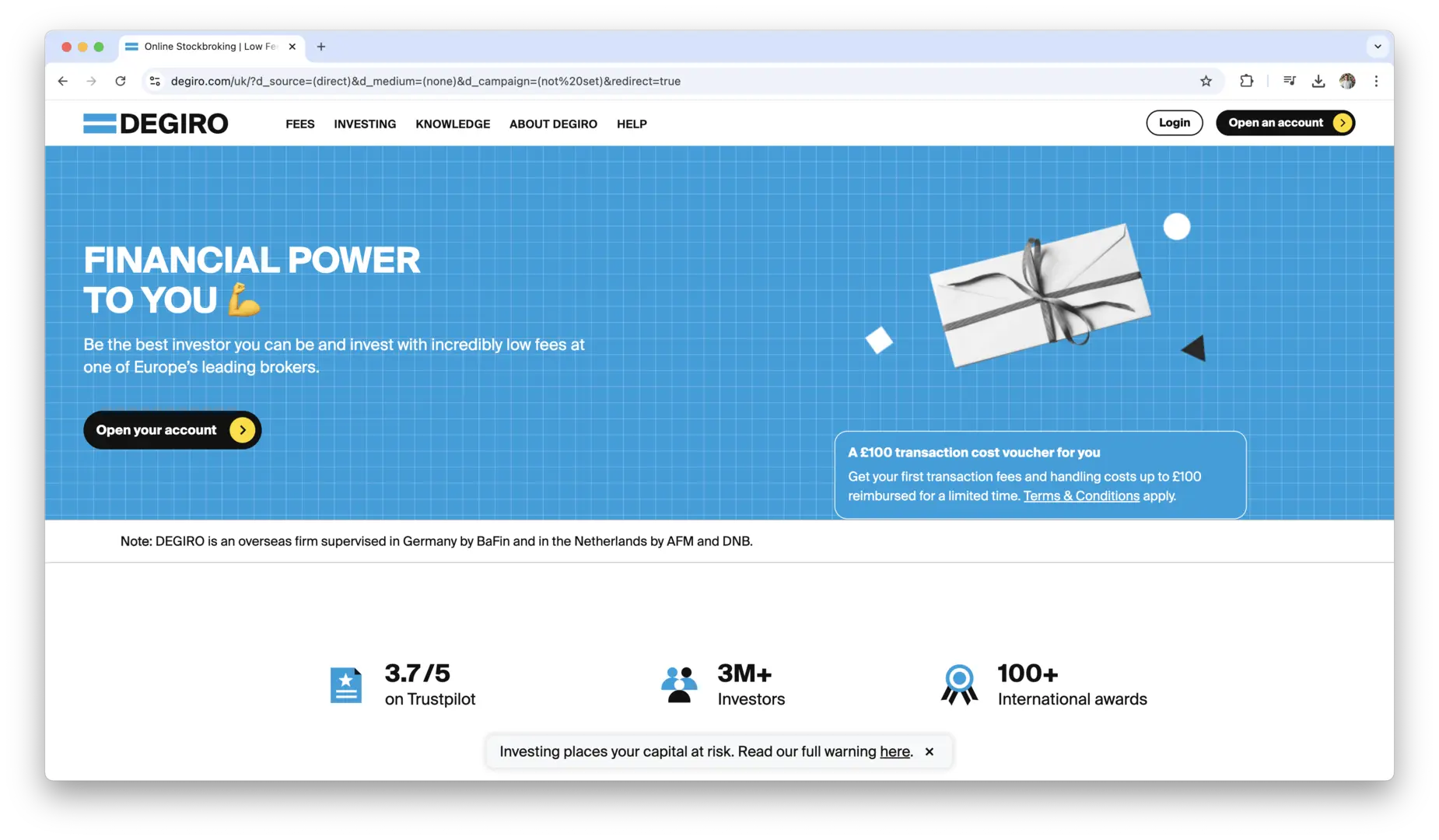Click the Login button
The image size is (1439, 840).
(x=1175, y=123)
